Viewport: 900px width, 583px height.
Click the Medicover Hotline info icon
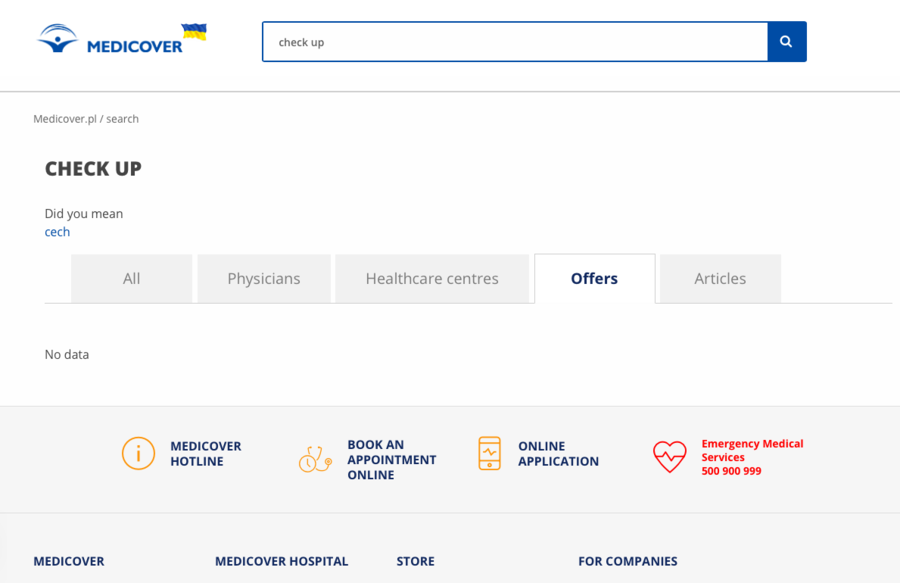(x=138, y=453)
